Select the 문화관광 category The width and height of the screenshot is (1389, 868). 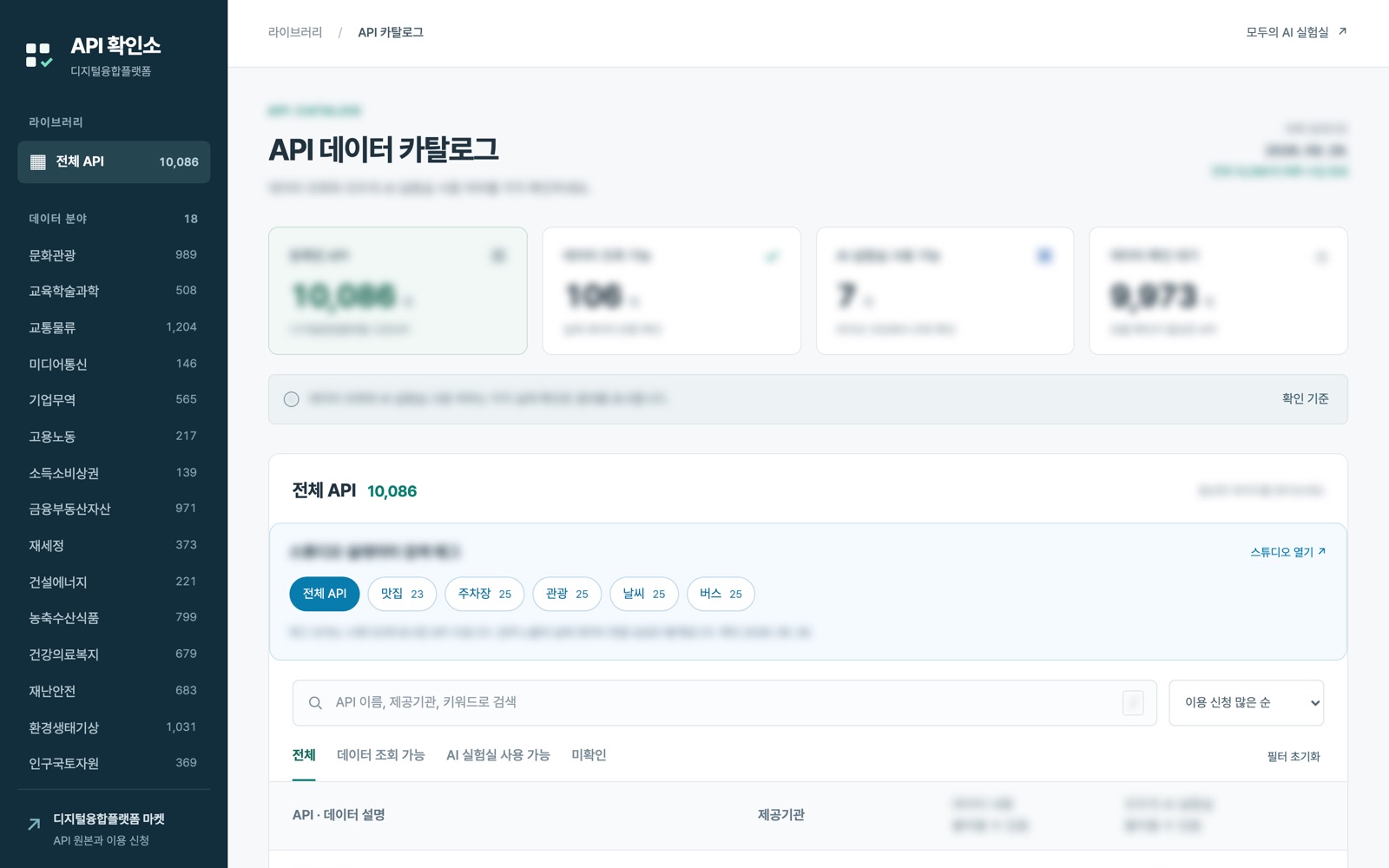pos(114,255)
